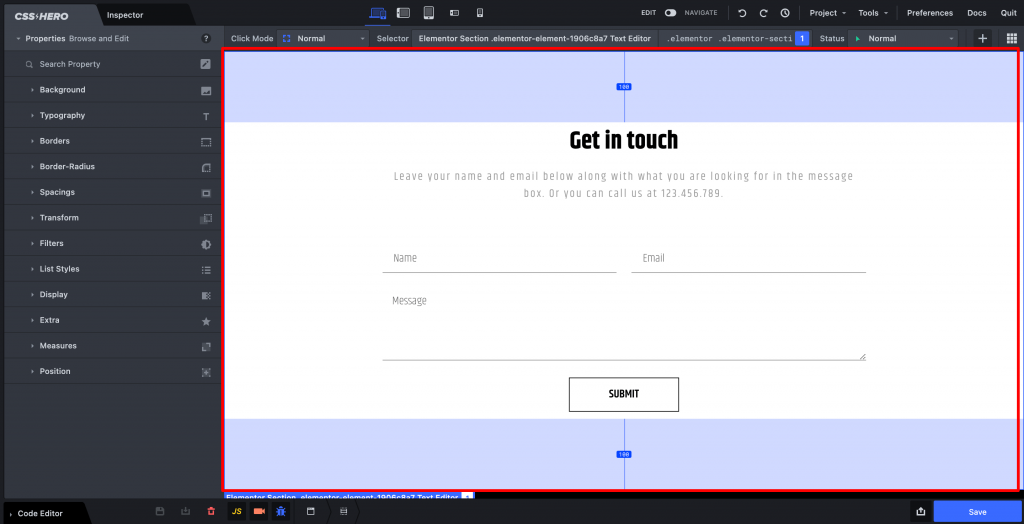The image size is (1024, 524).
Task: Click the Email input field
Action: coord(748,259)
